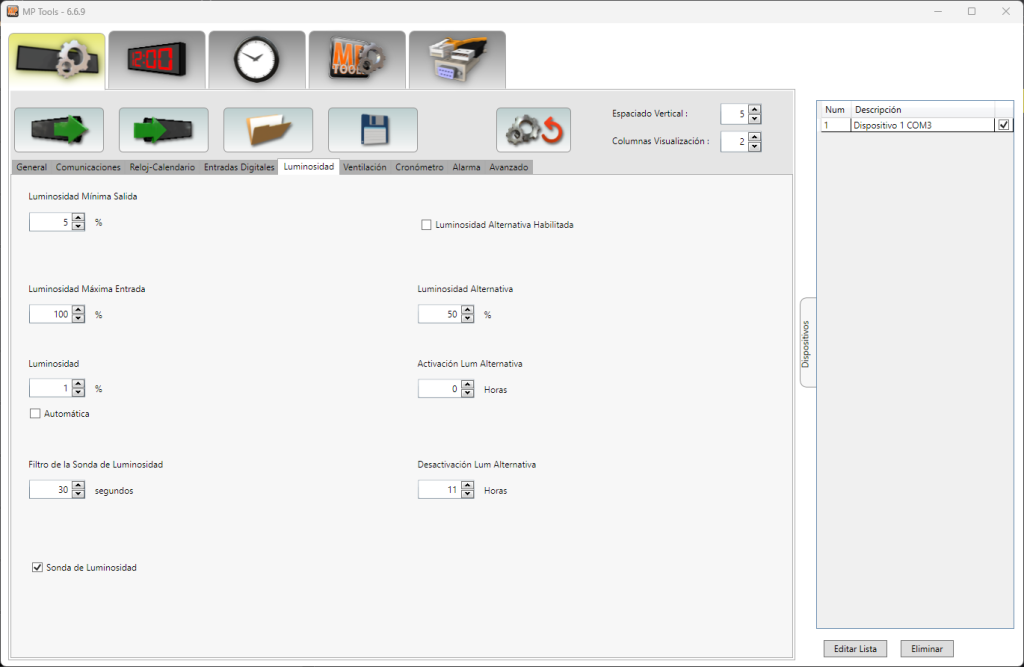The width and height of the screenshot is (1024, 667).
Task: Decrease Luminosidad Alternativa percentage
Action: pyautogui.click(x=468, y=319)
